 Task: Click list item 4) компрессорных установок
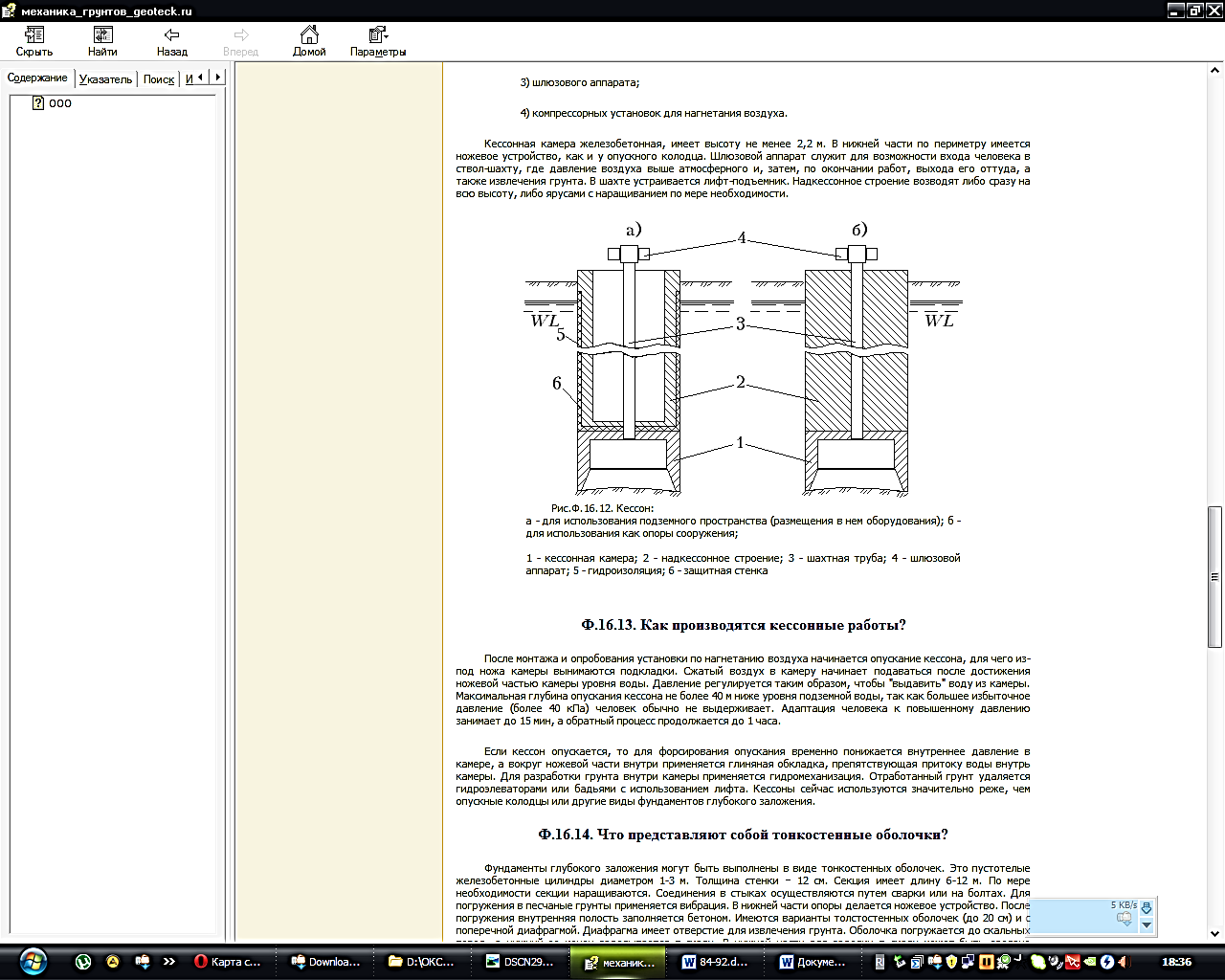click(x=654, y=113)
